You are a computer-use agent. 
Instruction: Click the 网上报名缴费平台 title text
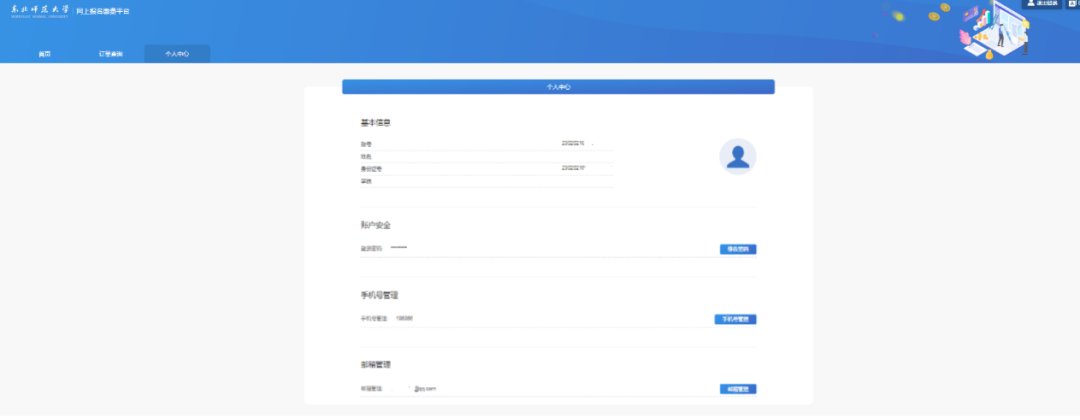(x=104, y=11)
